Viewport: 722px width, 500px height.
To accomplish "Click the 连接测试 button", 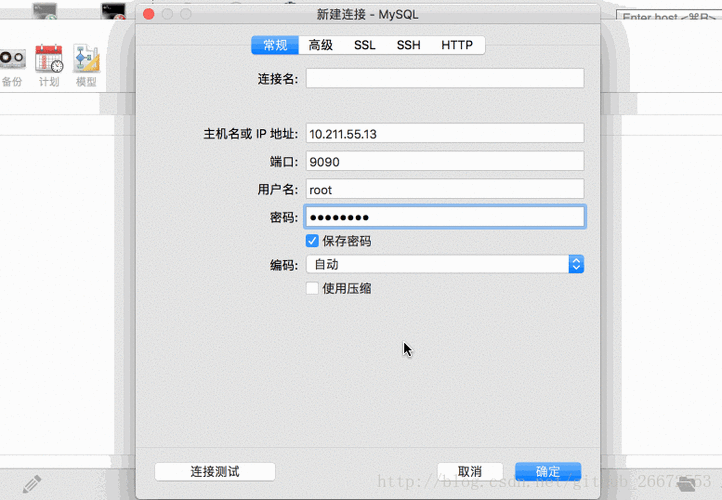I will click(x=215, y=472).
